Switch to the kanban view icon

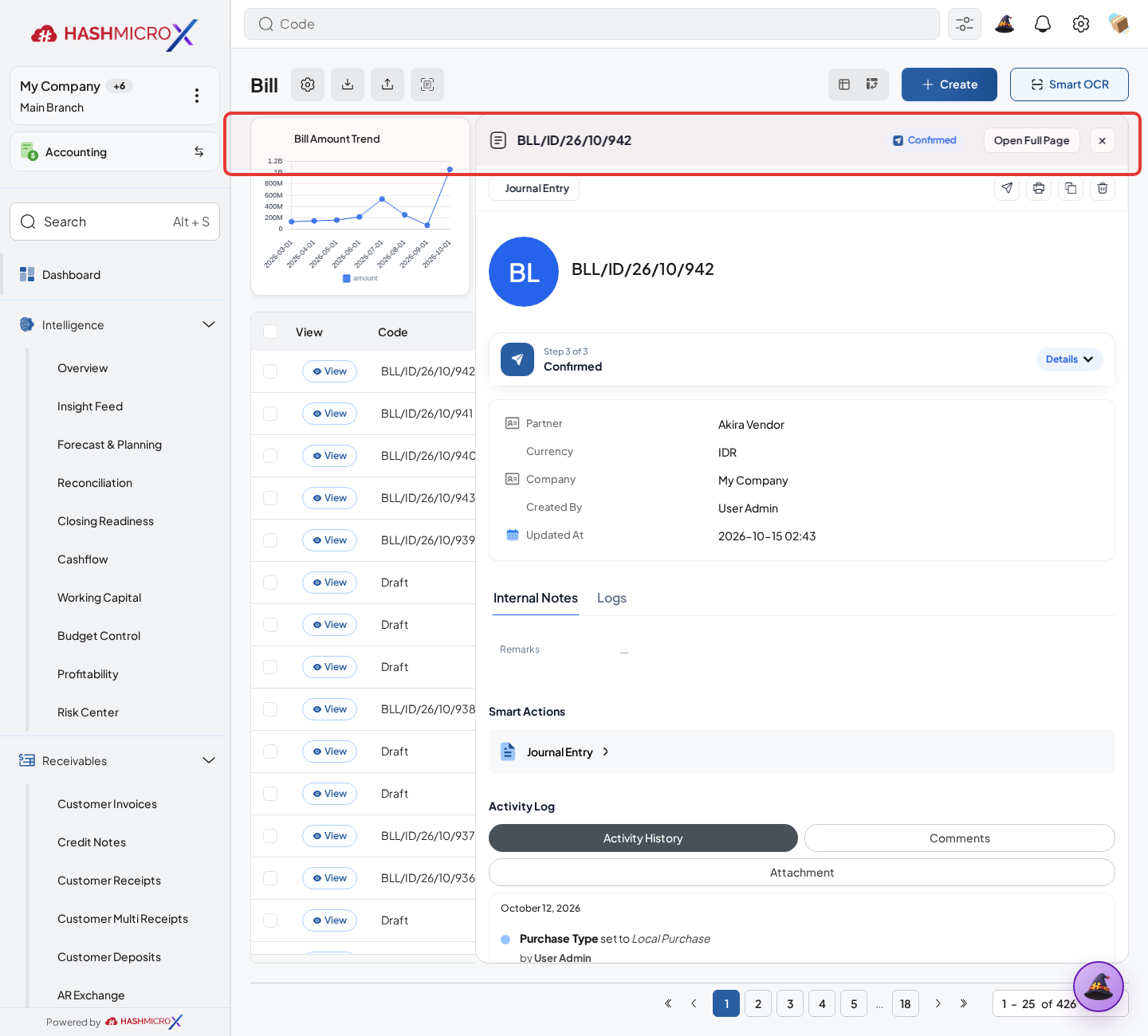click(x=872, y=84)
